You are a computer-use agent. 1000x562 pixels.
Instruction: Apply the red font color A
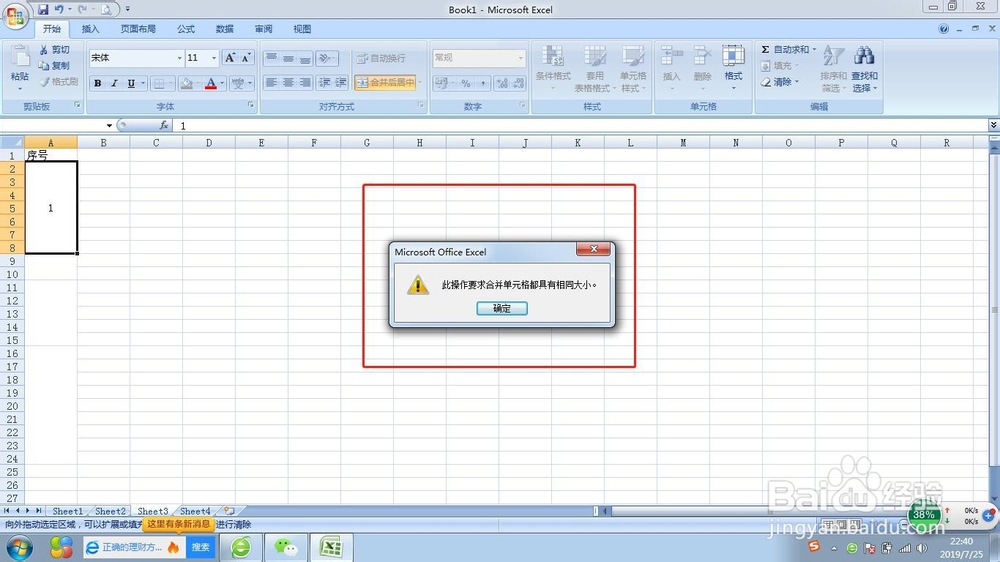(211, 83)
